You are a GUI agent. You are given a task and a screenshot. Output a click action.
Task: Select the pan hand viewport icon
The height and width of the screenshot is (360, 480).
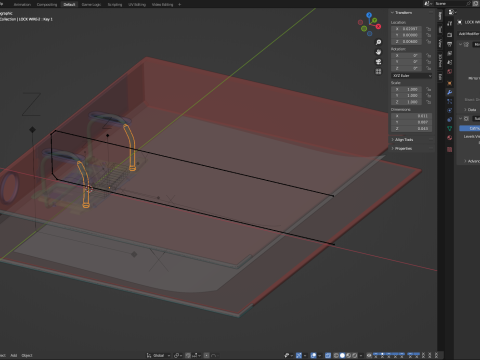[378, 52]
